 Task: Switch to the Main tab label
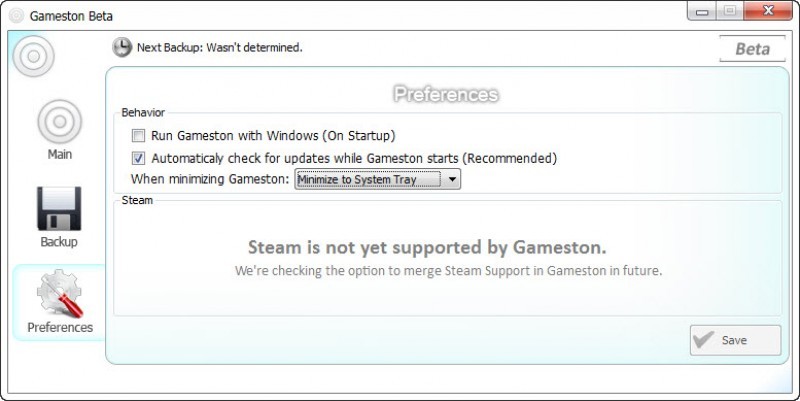[60, 154]
